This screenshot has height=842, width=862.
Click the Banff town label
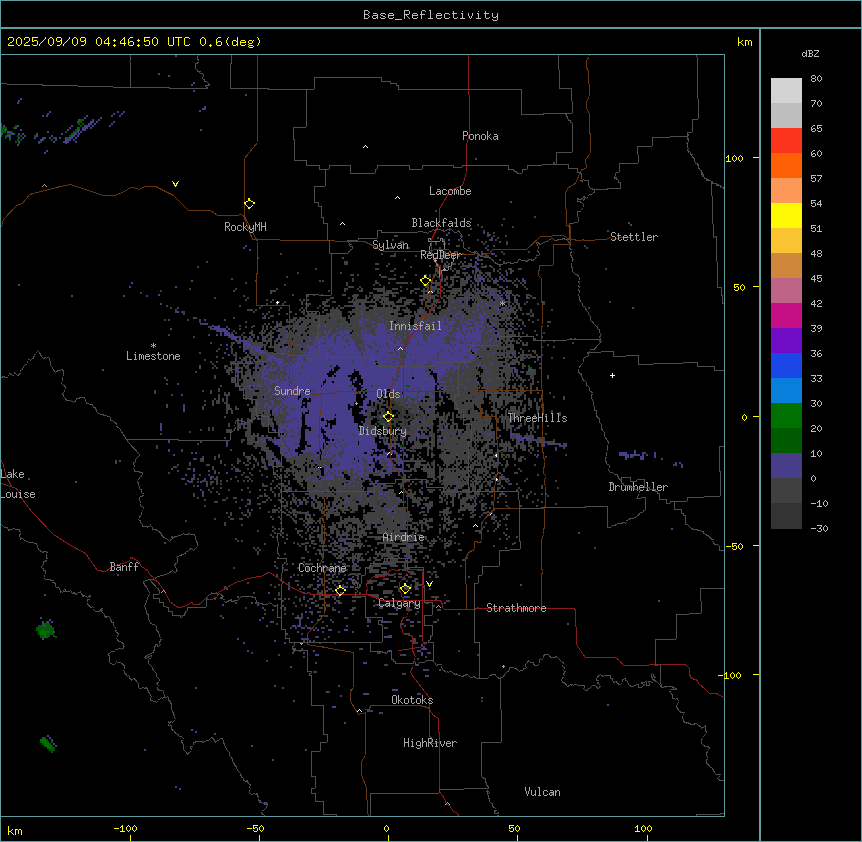point(124,567)
